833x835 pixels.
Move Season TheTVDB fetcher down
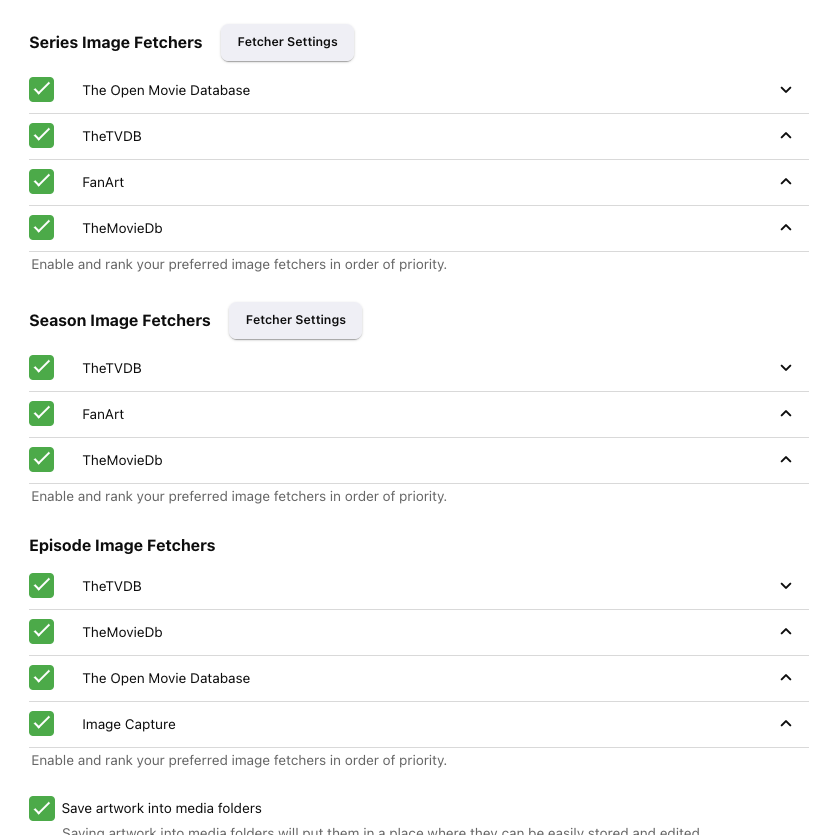[786, 368]
